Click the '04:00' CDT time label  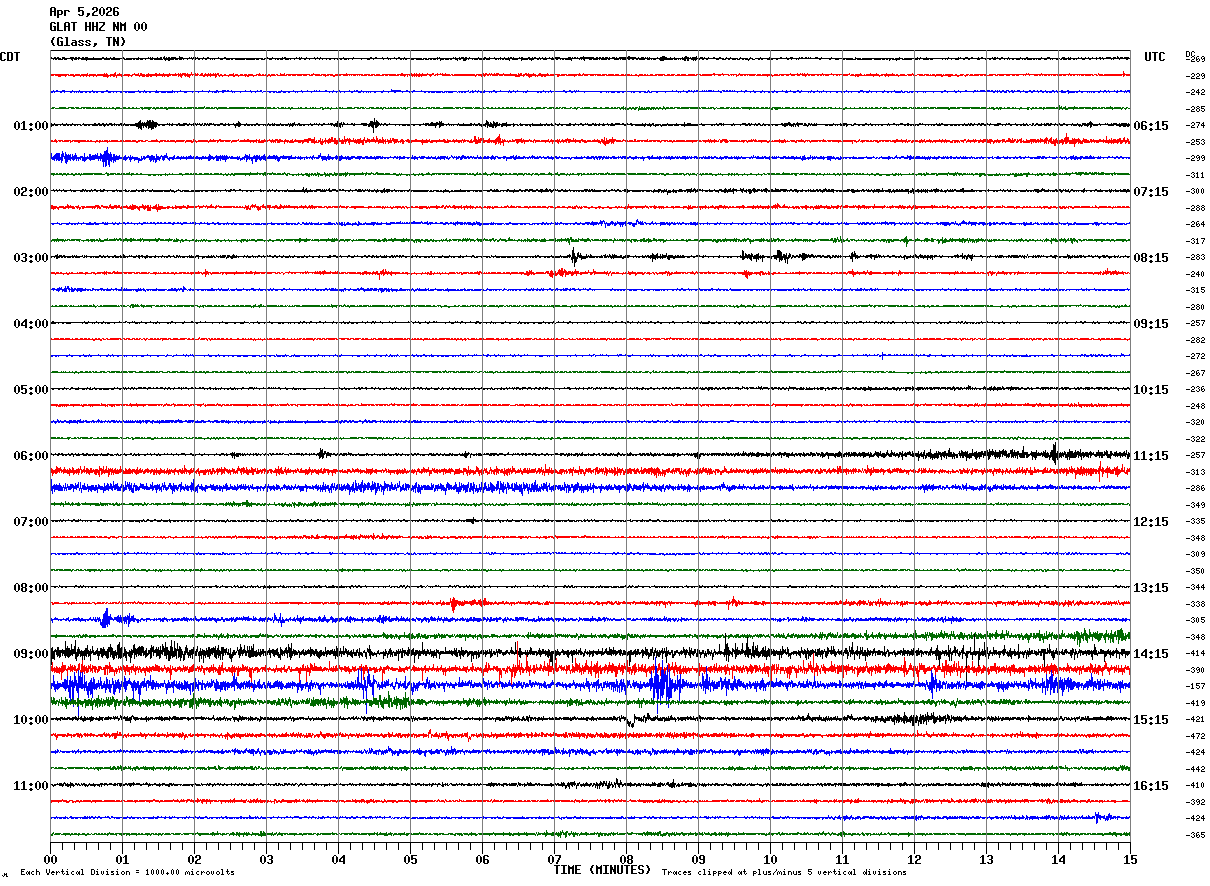(31, 324)
